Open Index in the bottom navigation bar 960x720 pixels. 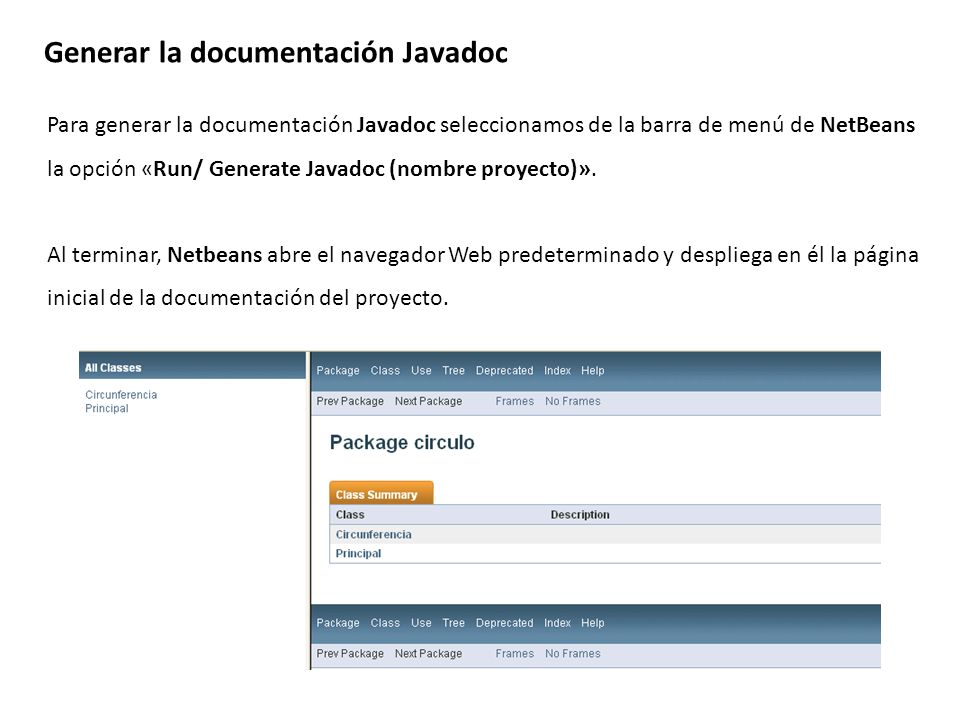click(x=557, y=623)
